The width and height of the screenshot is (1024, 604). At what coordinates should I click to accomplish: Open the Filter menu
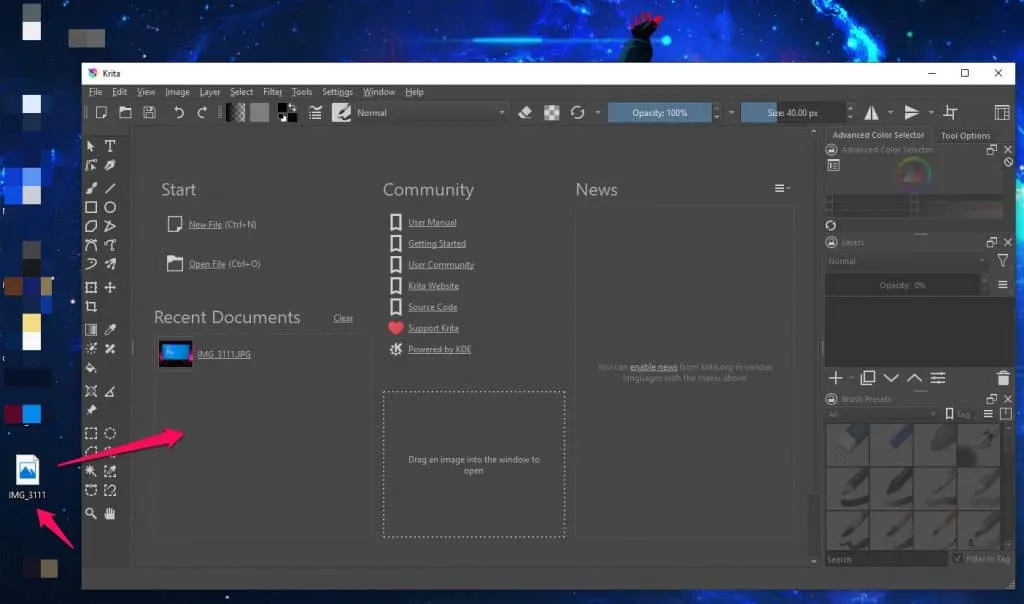click(x=272, y=92)
